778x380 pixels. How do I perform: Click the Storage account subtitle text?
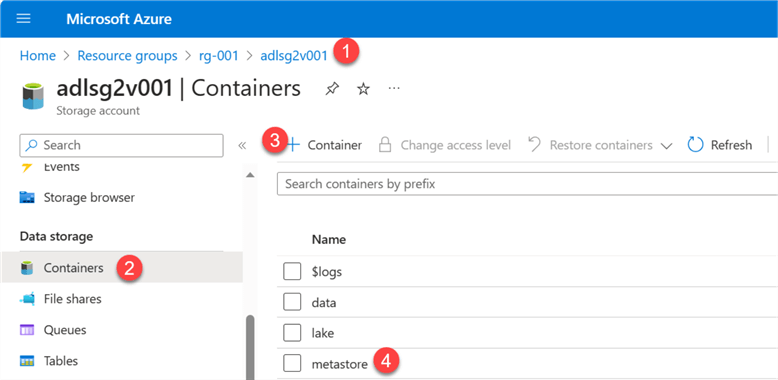98,111
